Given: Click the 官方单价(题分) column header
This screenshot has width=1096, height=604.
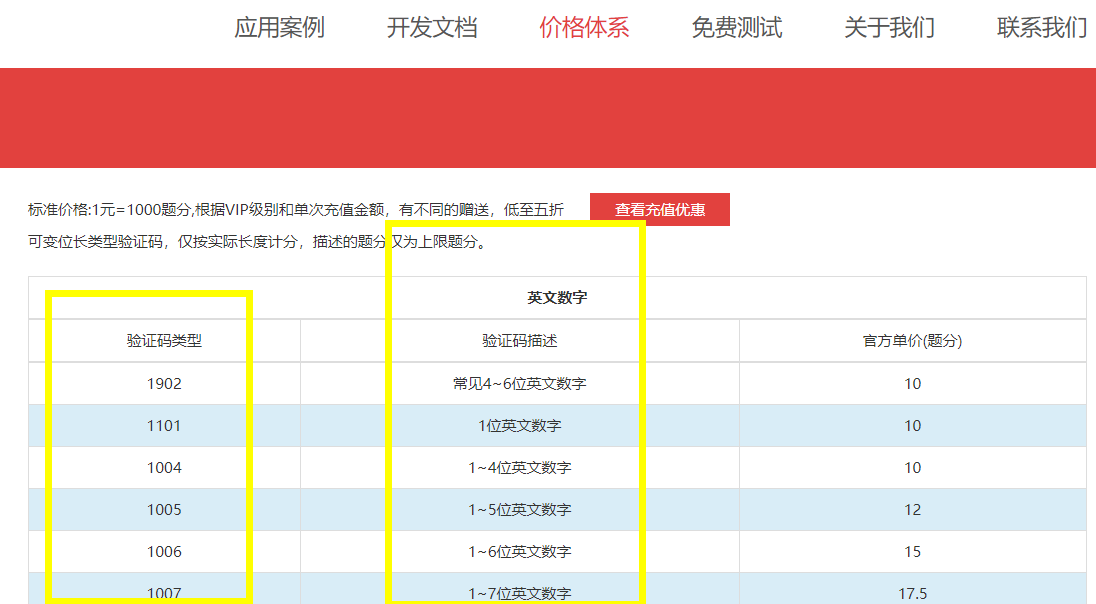Looking at the screenshot, I should [x=912, y=341].
